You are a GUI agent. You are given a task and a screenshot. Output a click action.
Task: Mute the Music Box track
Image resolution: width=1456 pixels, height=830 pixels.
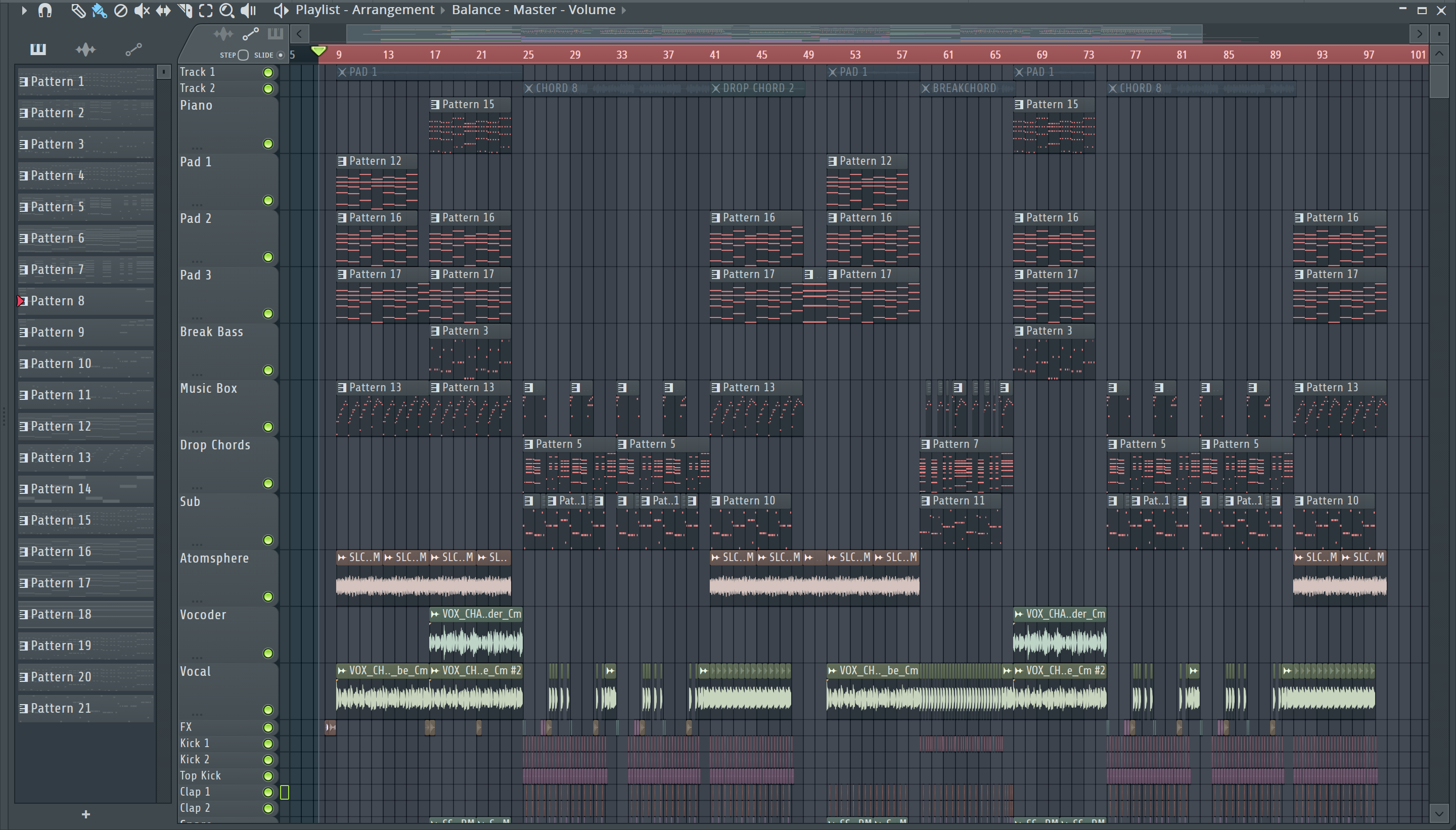click(268, 427)
